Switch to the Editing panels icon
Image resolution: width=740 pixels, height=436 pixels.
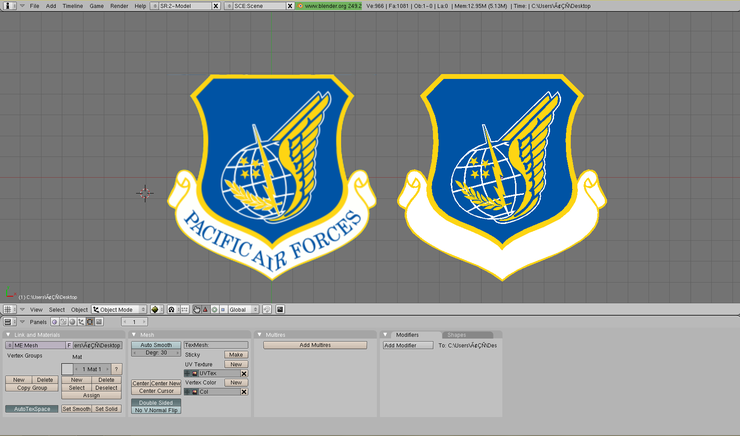[x=90, y=322]
